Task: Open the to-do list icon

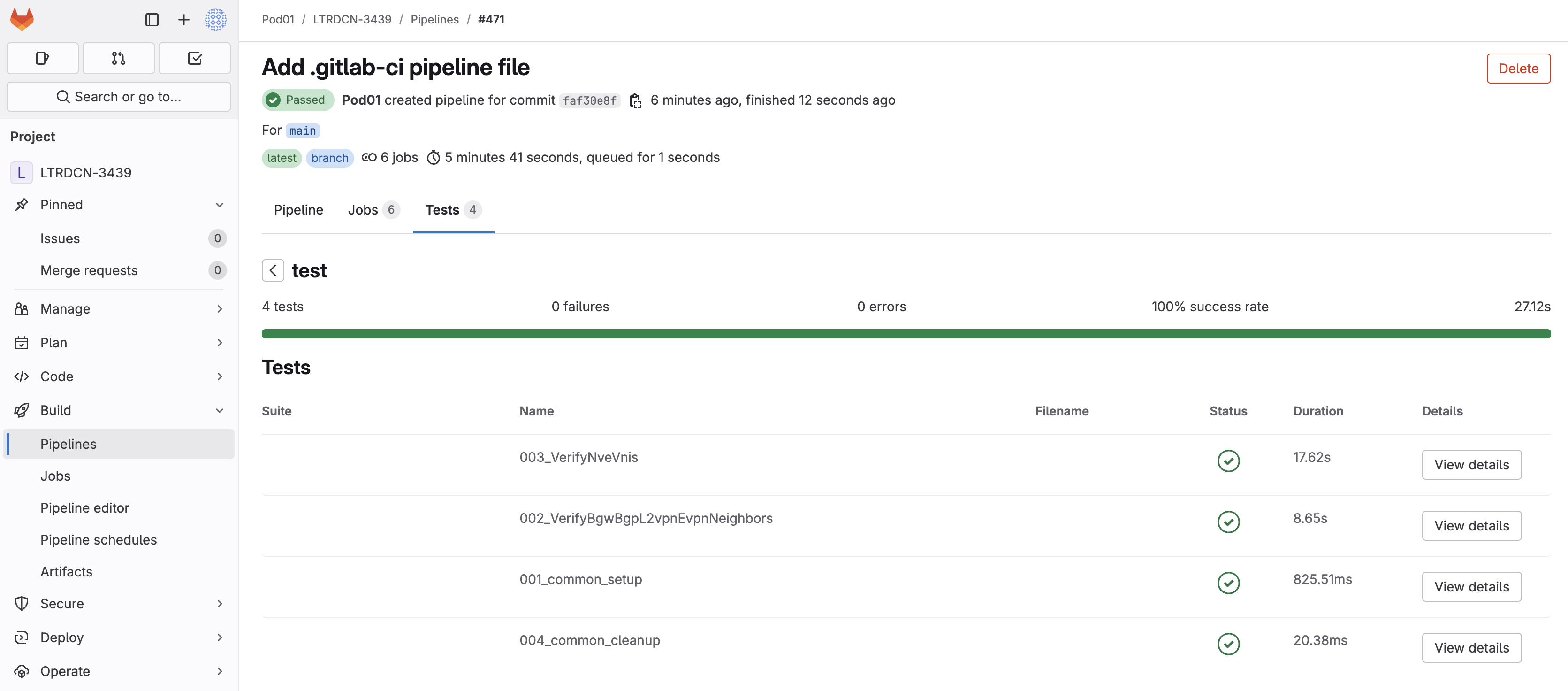Action: pos(195,59)
